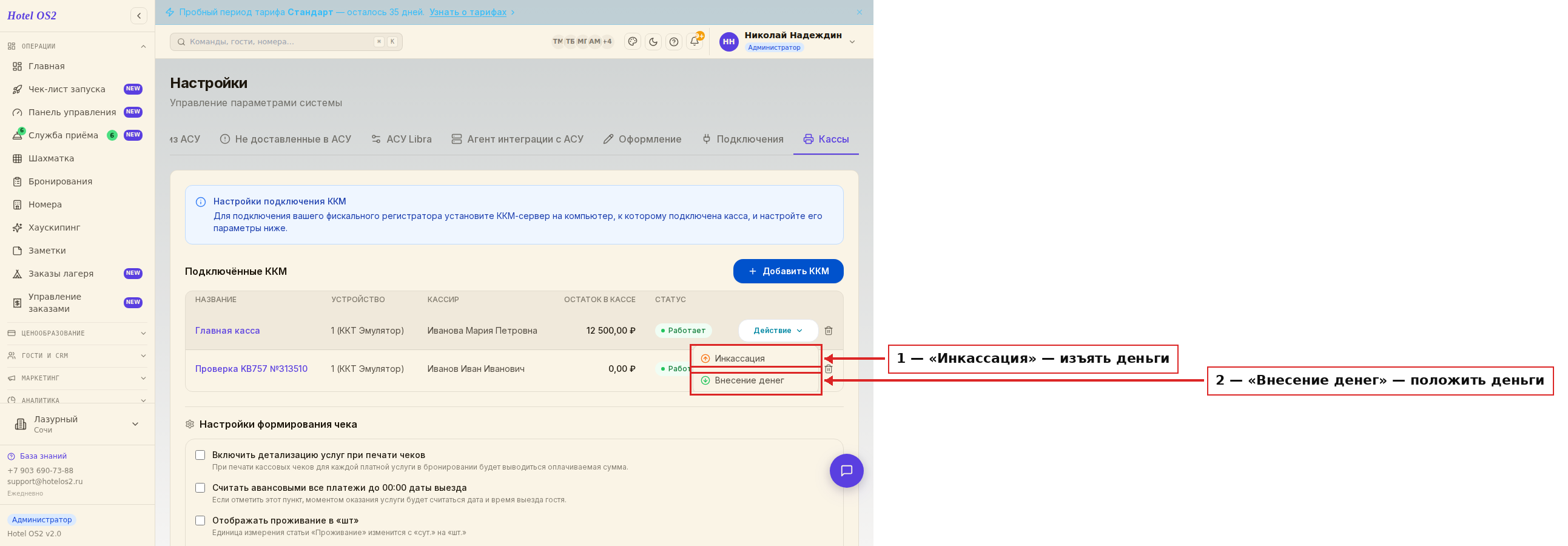Open the help question mark icon
This screenshot has height=546, width=1568.
(674, 42)
